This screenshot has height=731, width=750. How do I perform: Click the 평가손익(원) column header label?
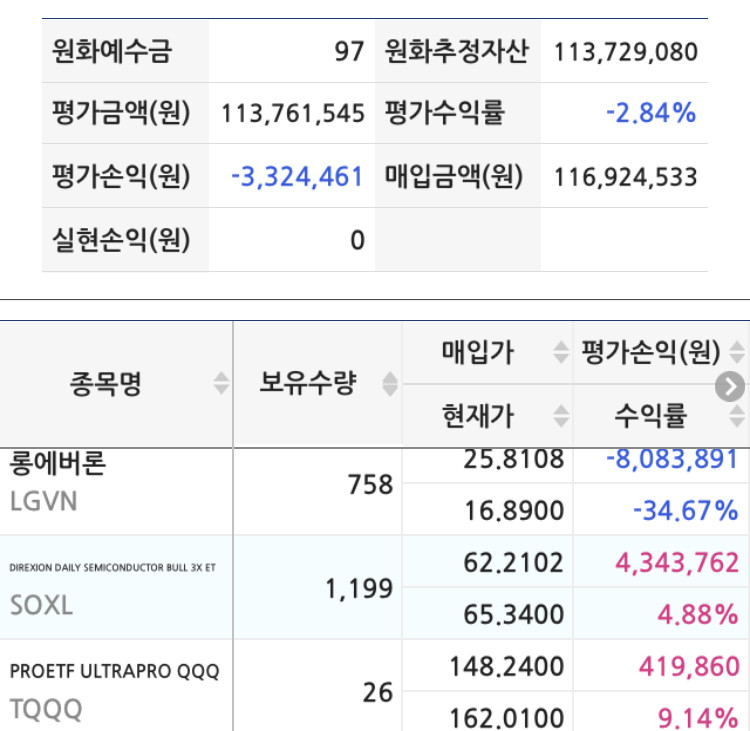651,353
